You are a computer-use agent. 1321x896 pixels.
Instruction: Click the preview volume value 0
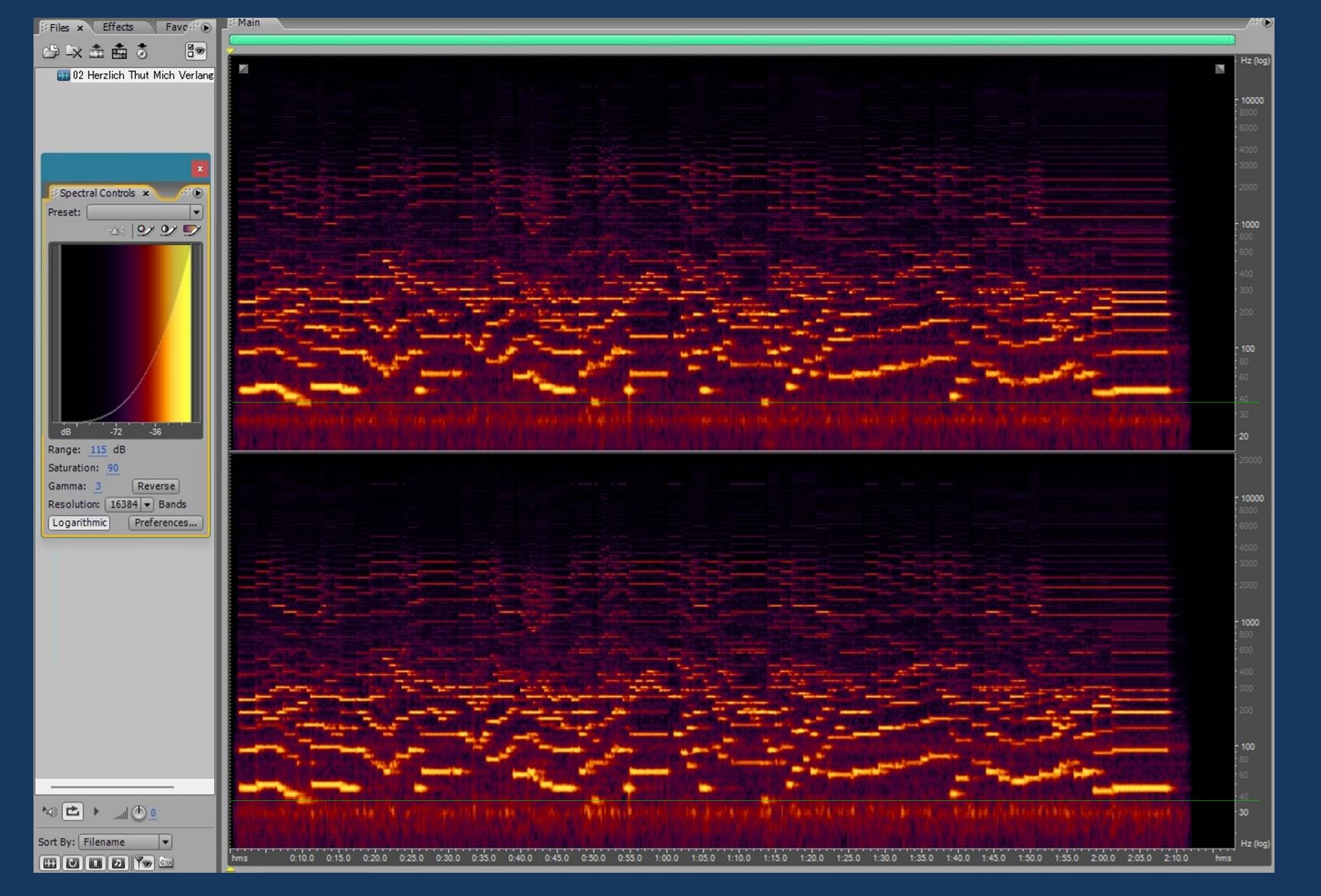coord(153,813)
